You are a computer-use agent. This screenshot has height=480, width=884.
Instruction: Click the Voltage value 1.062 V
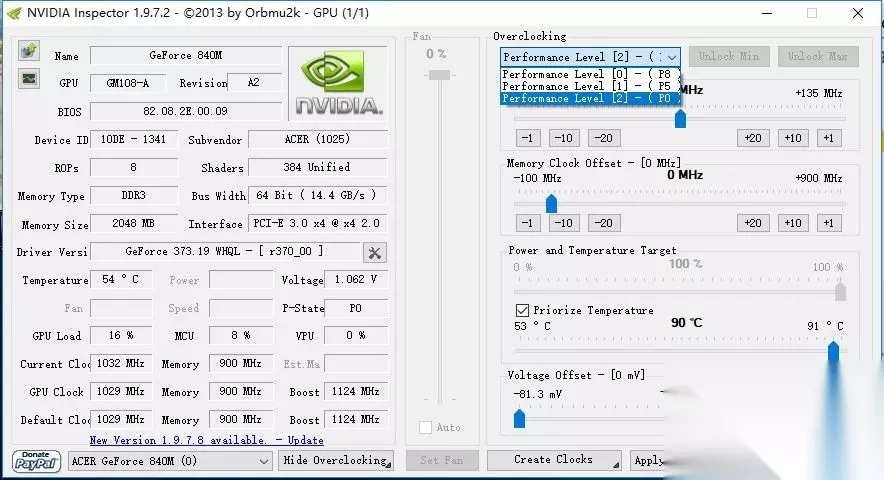coord(356,279)
